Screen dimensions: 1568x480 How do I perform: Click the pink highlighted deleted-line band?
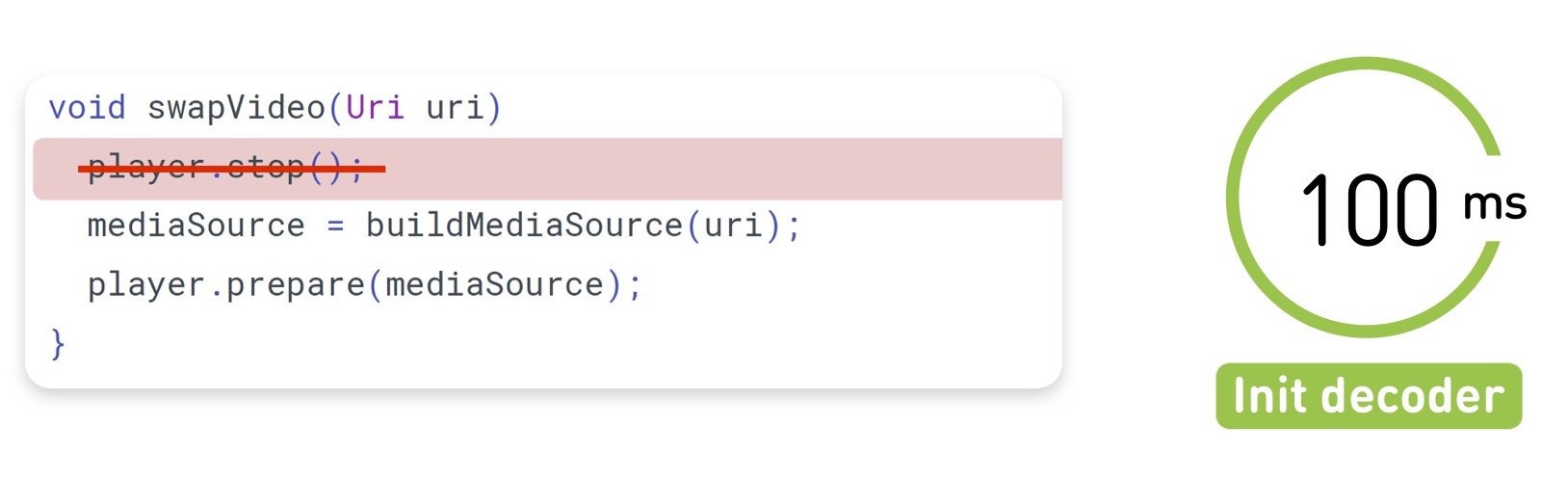(x=722, y=169)
